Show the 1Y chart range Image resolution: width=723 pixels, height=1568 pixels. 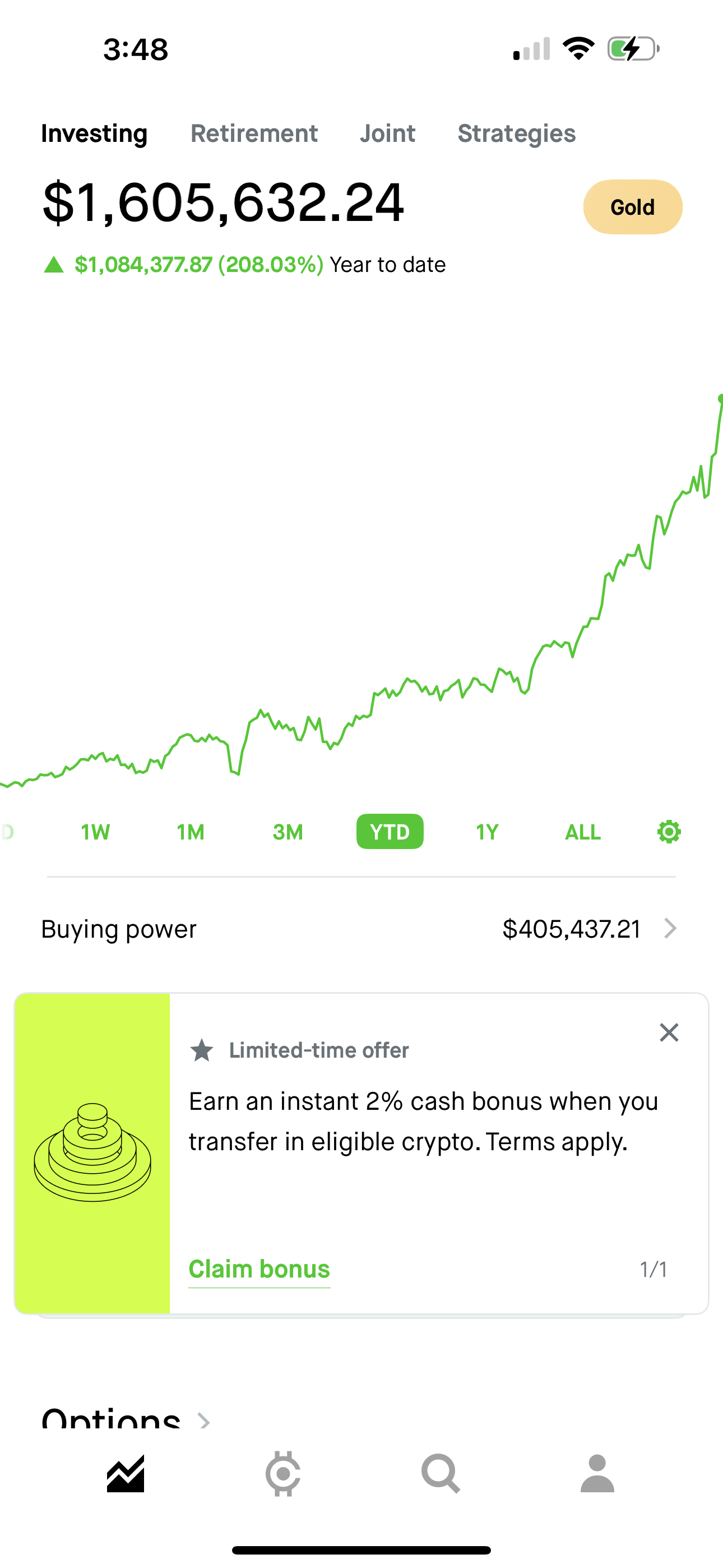[x=487, y=832]
